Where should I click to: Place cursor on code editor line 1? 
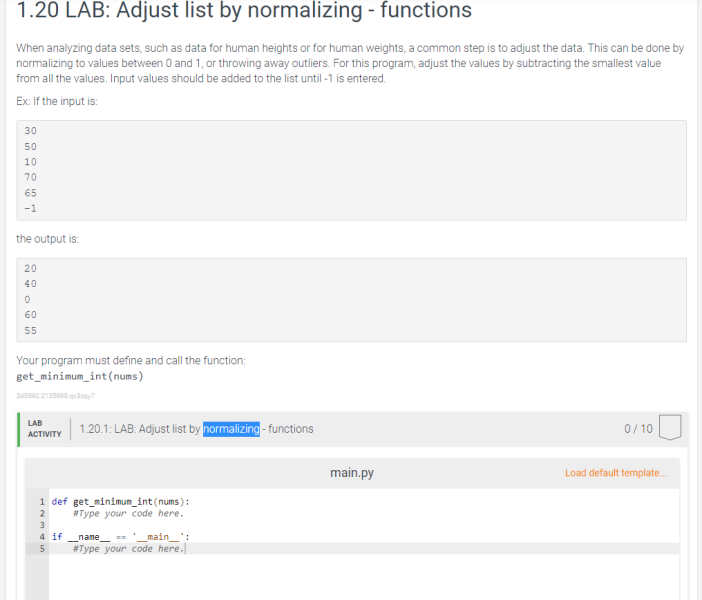pos(364,501)
